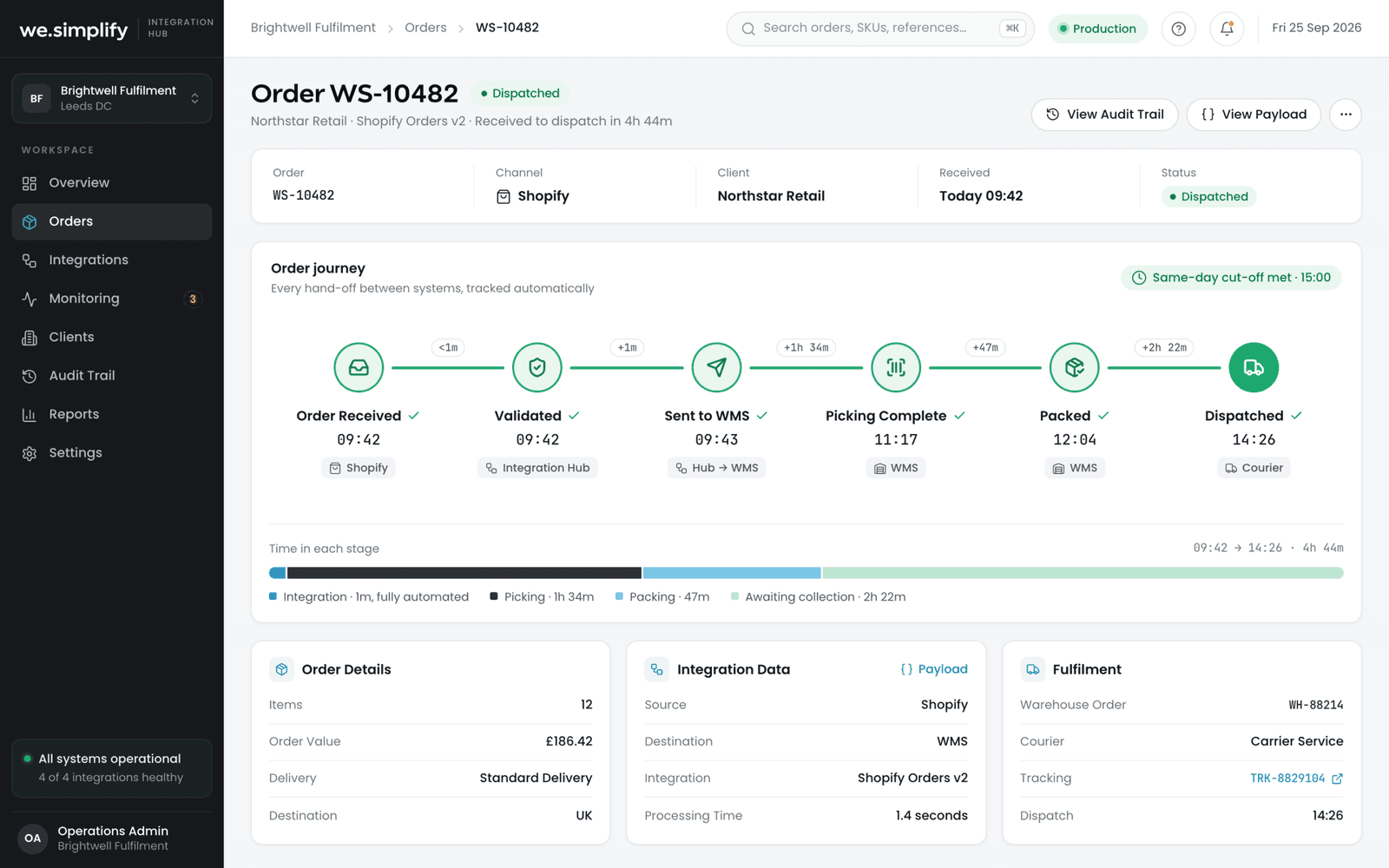Click the All systems operational status card

click(112, 768)
